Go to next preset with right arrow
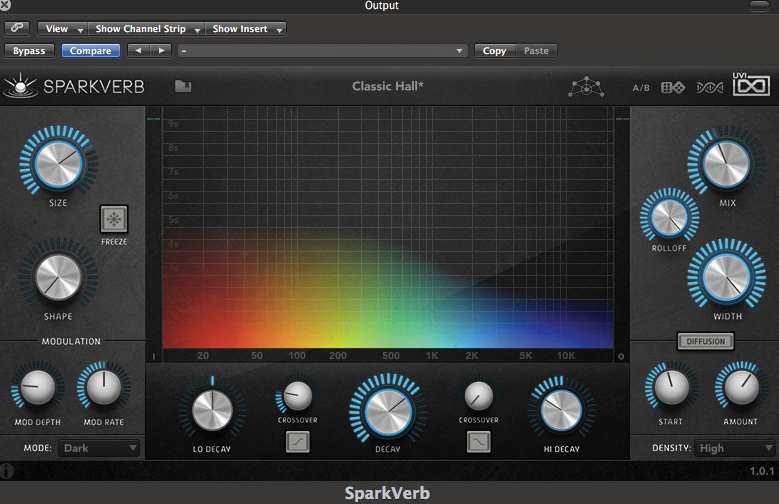The image size is (779, 504). [x=161, y=51]
